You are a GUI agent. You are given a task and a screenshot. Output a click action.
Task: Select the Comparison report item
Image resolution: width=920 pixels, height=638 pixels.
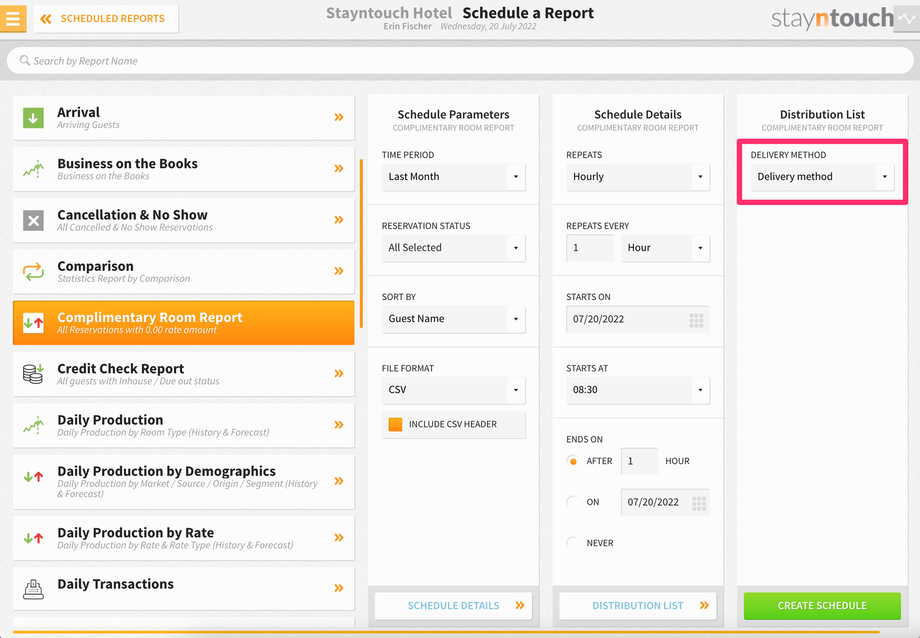click(x=184, y=271)
